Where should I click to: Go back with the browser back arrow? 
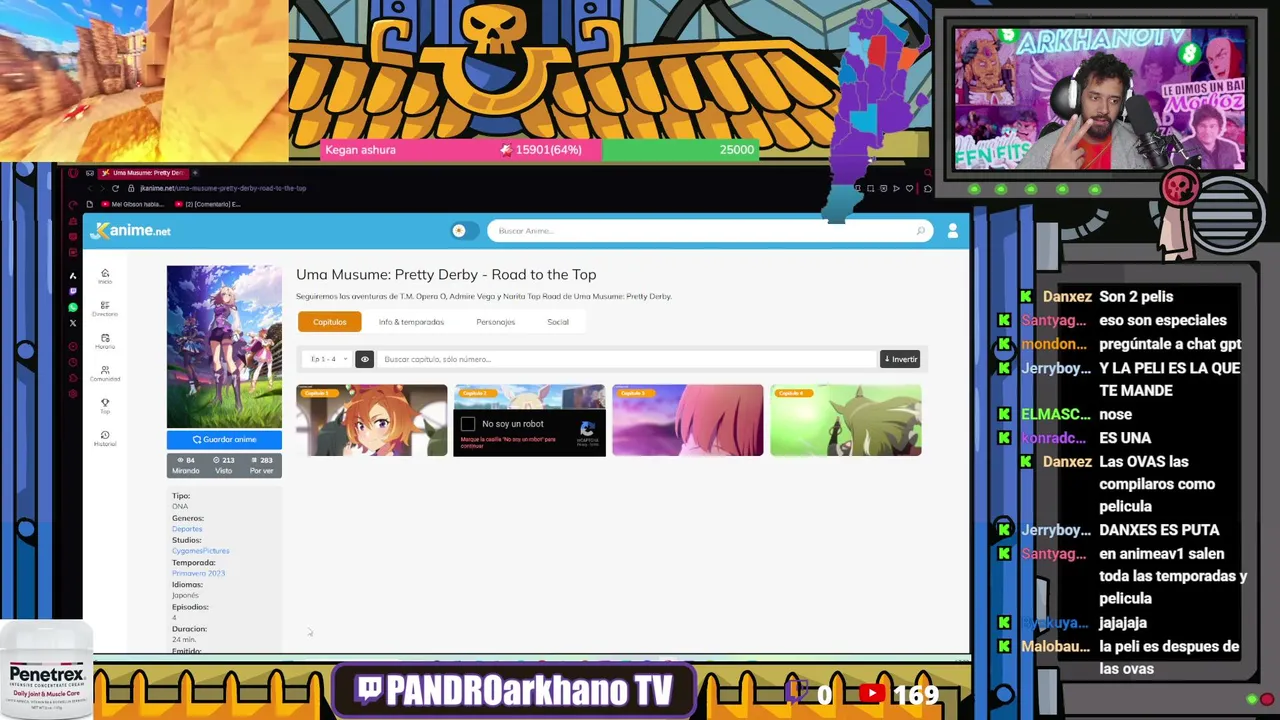point(90,188)
